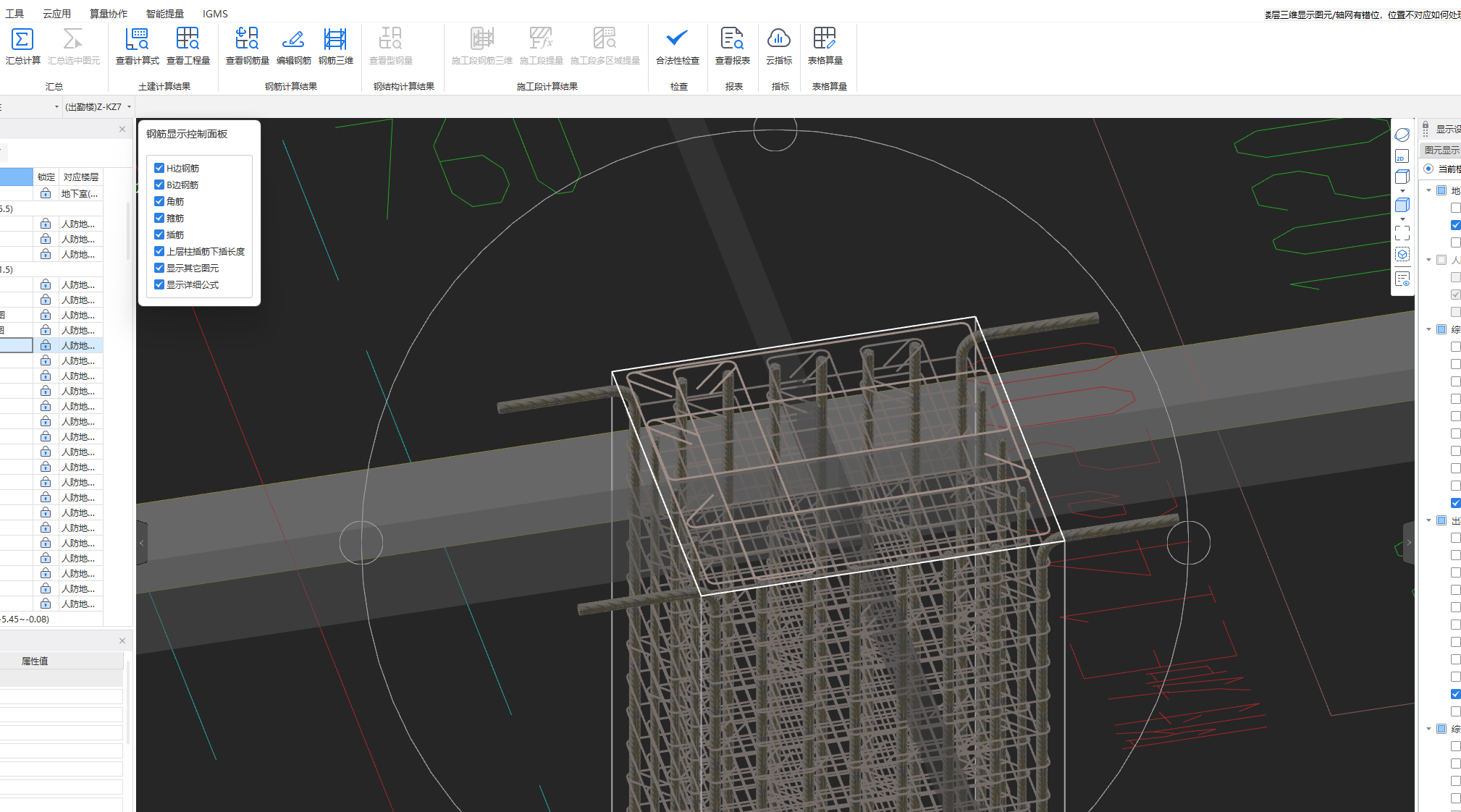Click the 地下室(... floor cell
Image resolution: width=1461 pixels, height=812 pixels.
pyautogui.click(x=80, y=193)
